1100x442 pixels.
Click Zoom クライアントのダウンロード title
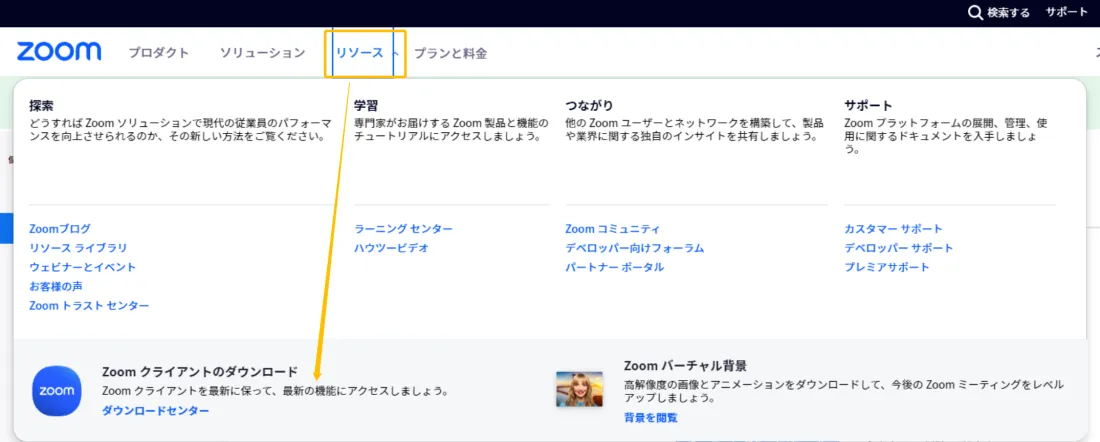pos(200,372)
